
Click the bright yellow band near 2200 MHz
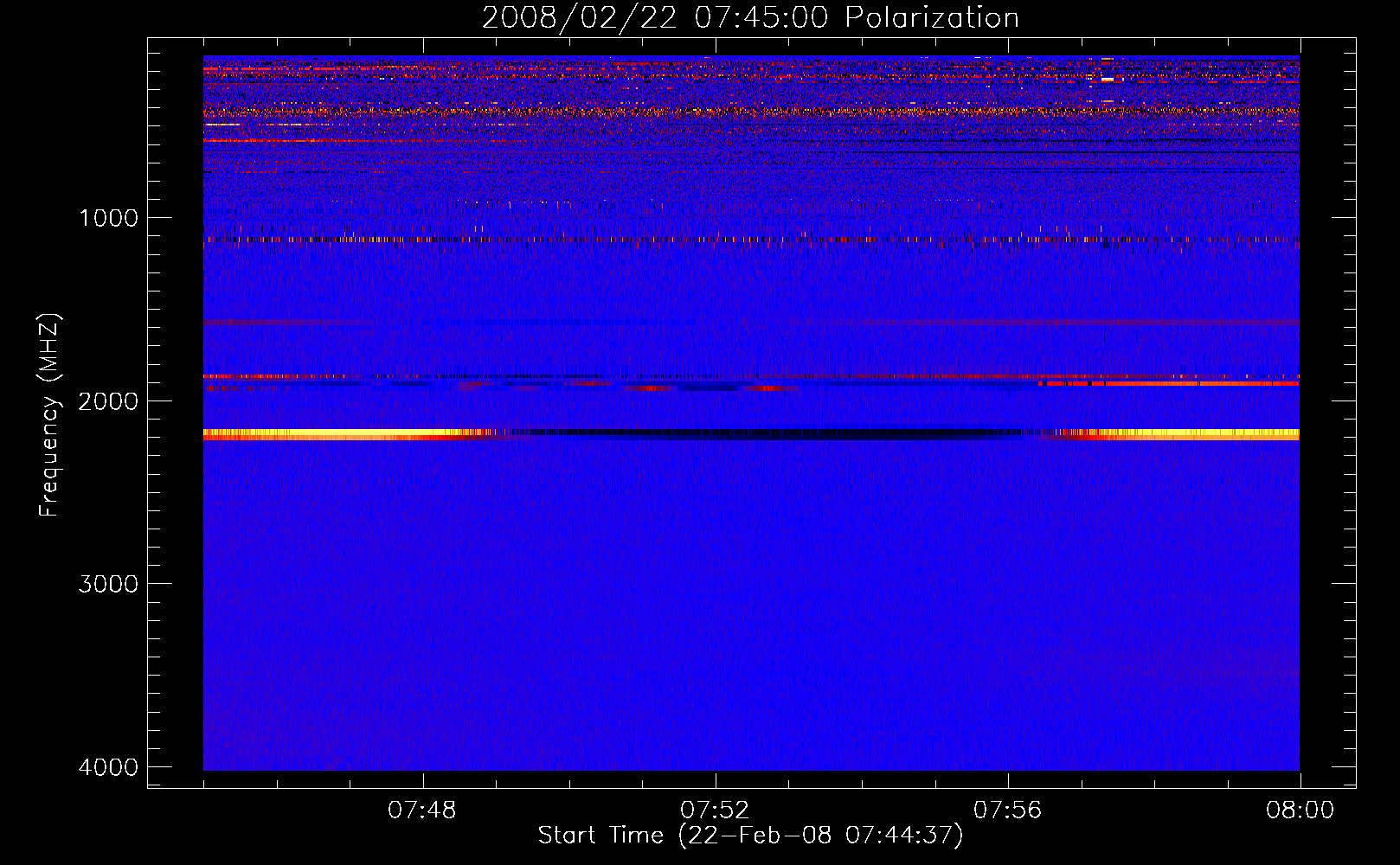(x=751, y=434)
